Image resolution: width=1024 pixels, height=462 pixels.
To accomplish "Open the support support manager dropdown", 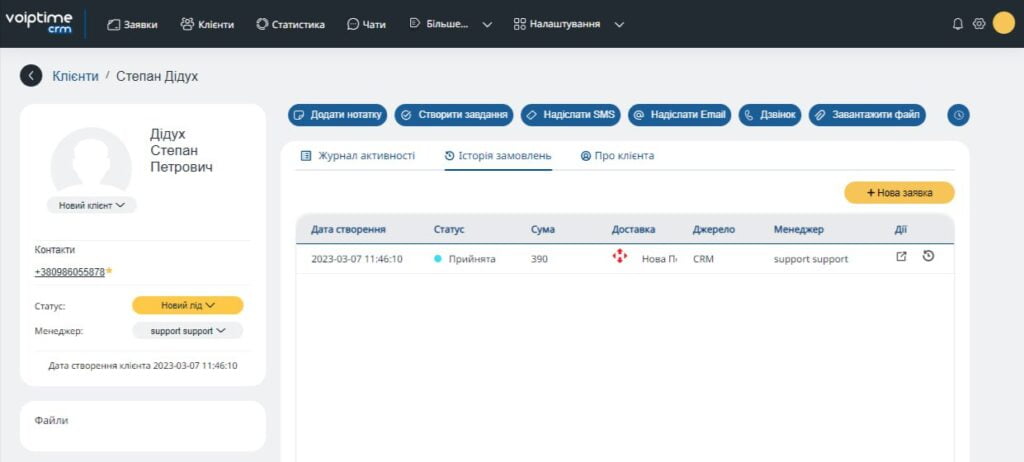I will click(x=188, y=331).
